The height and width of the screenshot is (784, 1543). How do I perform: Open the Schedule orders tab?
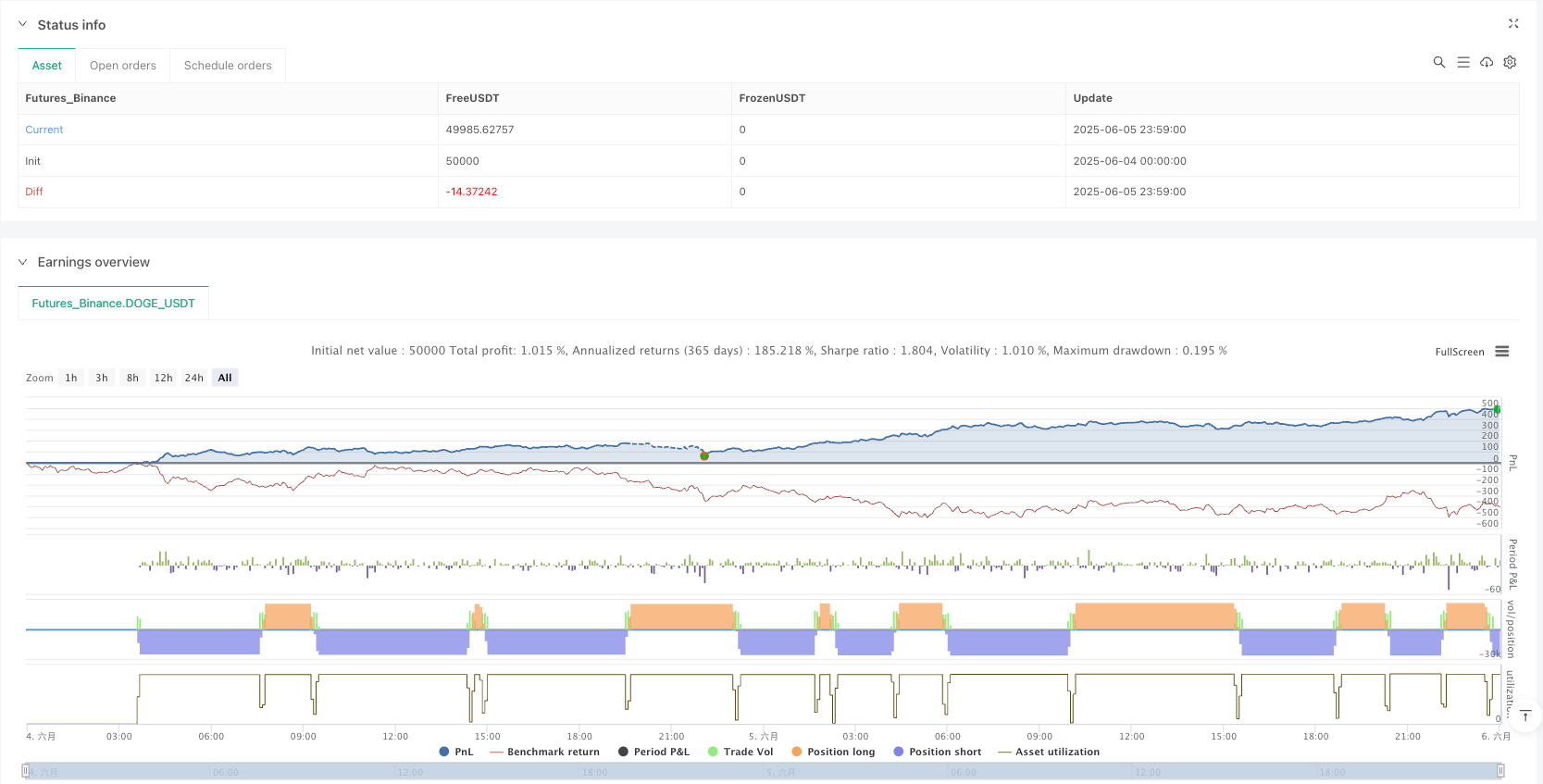(228, 66)
